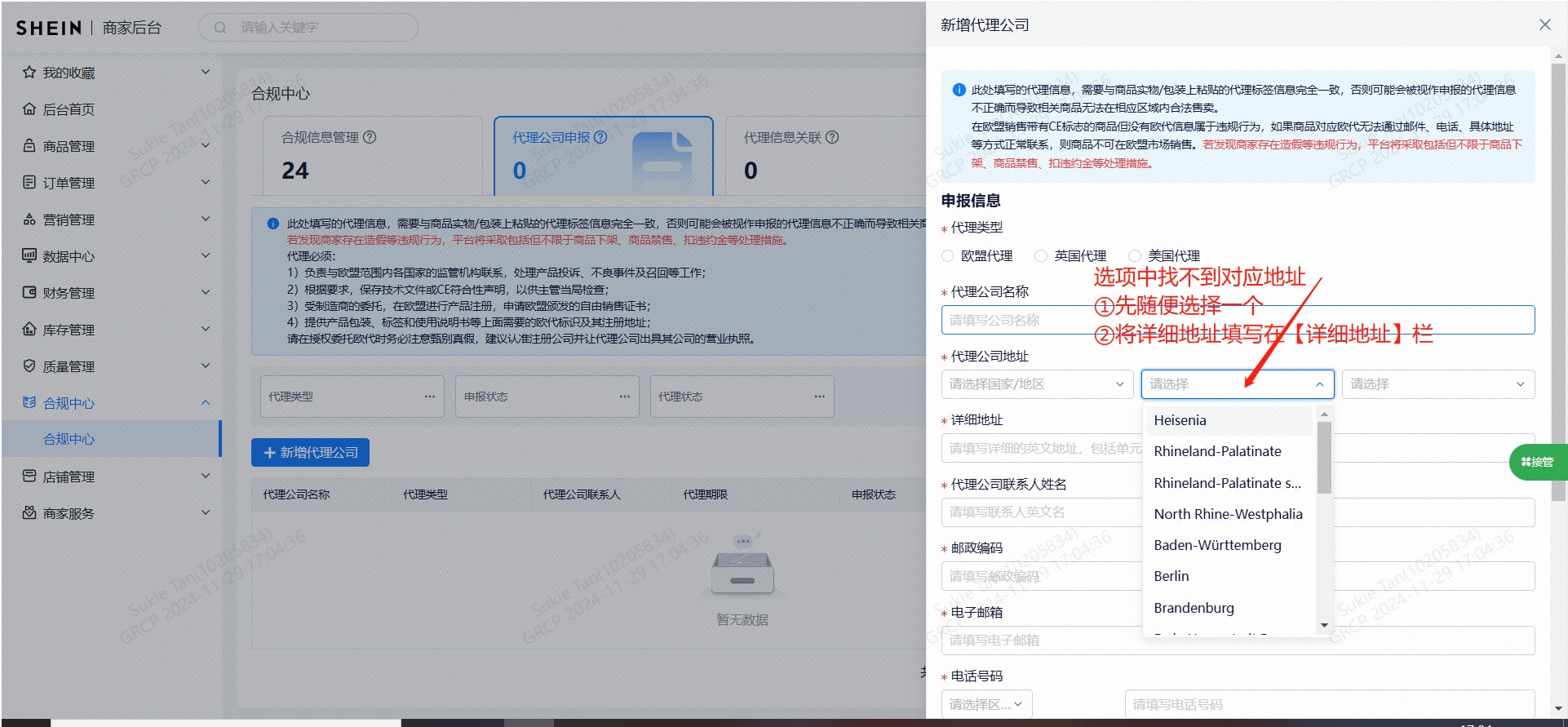Click the store icon beside 店铺管理
1568x727 pixels.
(29, 476)
